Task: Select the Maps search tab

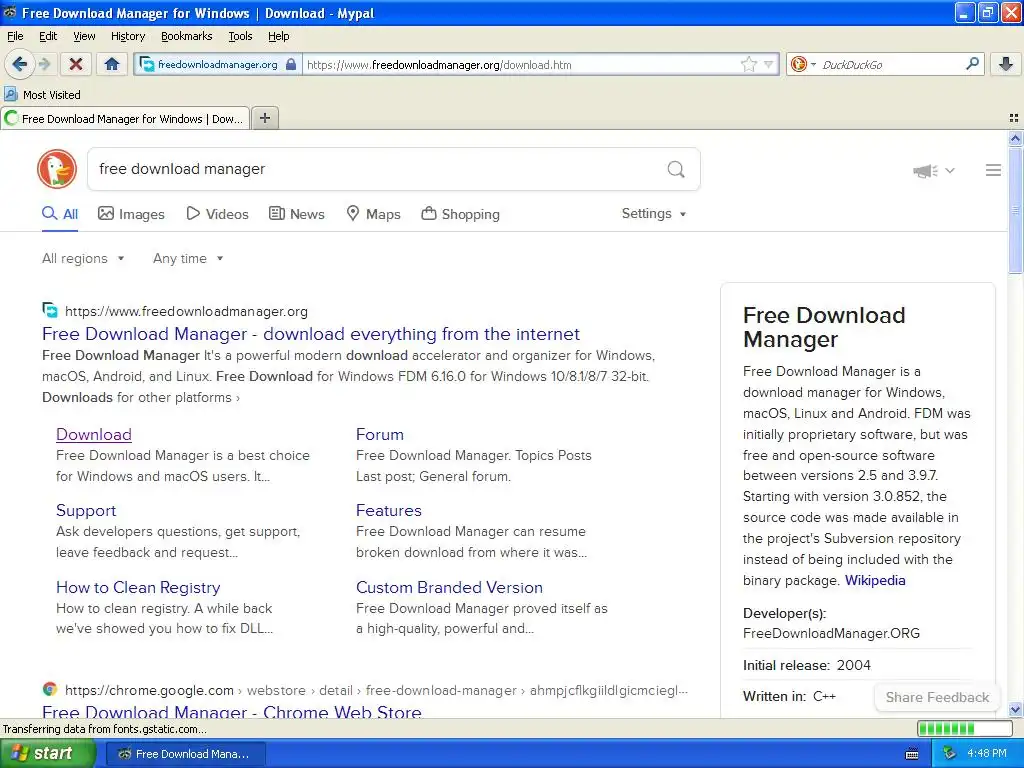Action: click(x=373, y=214)
